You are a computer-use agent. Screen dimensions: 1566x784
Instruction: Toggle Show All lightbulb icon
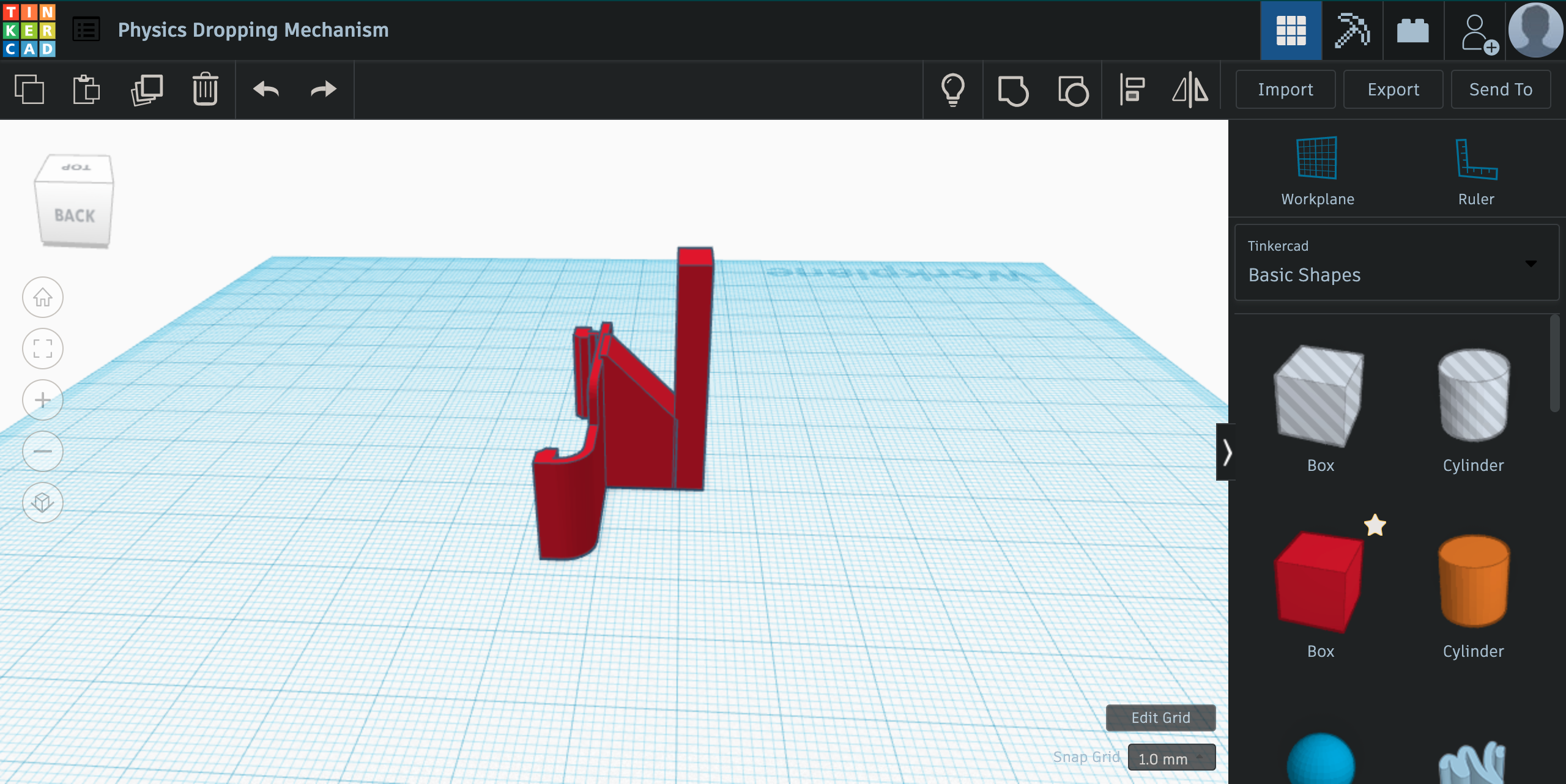point(952,90)
